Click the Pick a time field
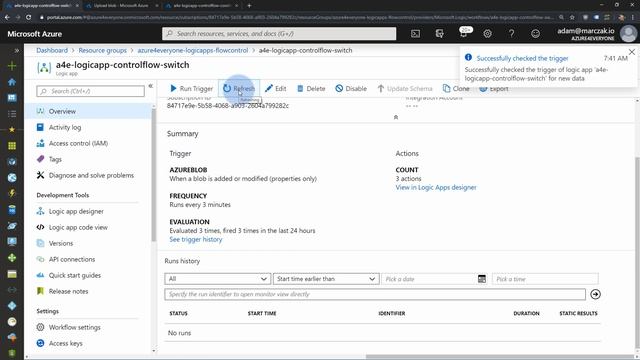Viewport: 640px width, 360px height. 545,279
